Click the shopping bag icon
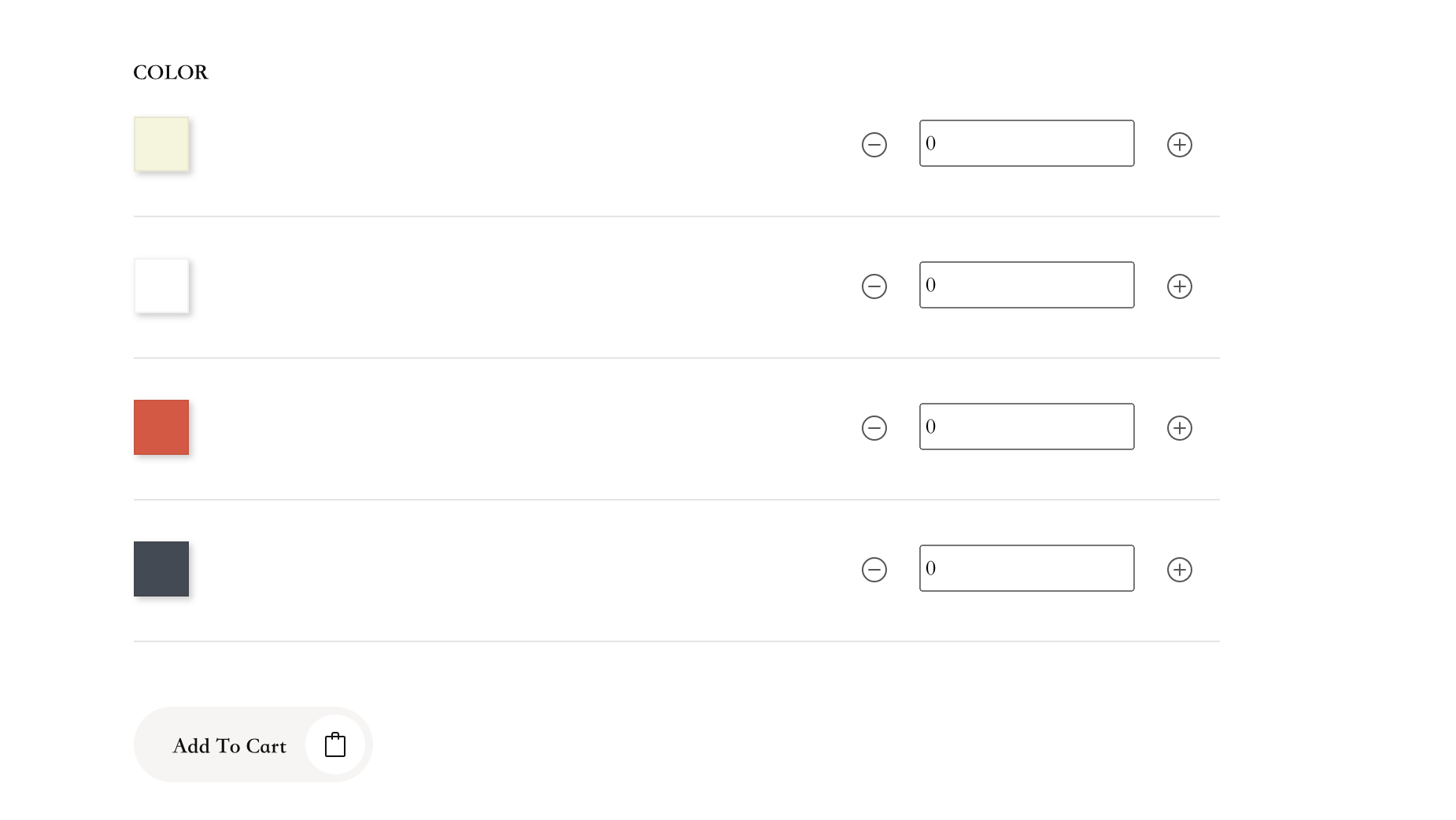Image resolution: width=1456 pixels, height=820 pixels. tap(335, 744)
